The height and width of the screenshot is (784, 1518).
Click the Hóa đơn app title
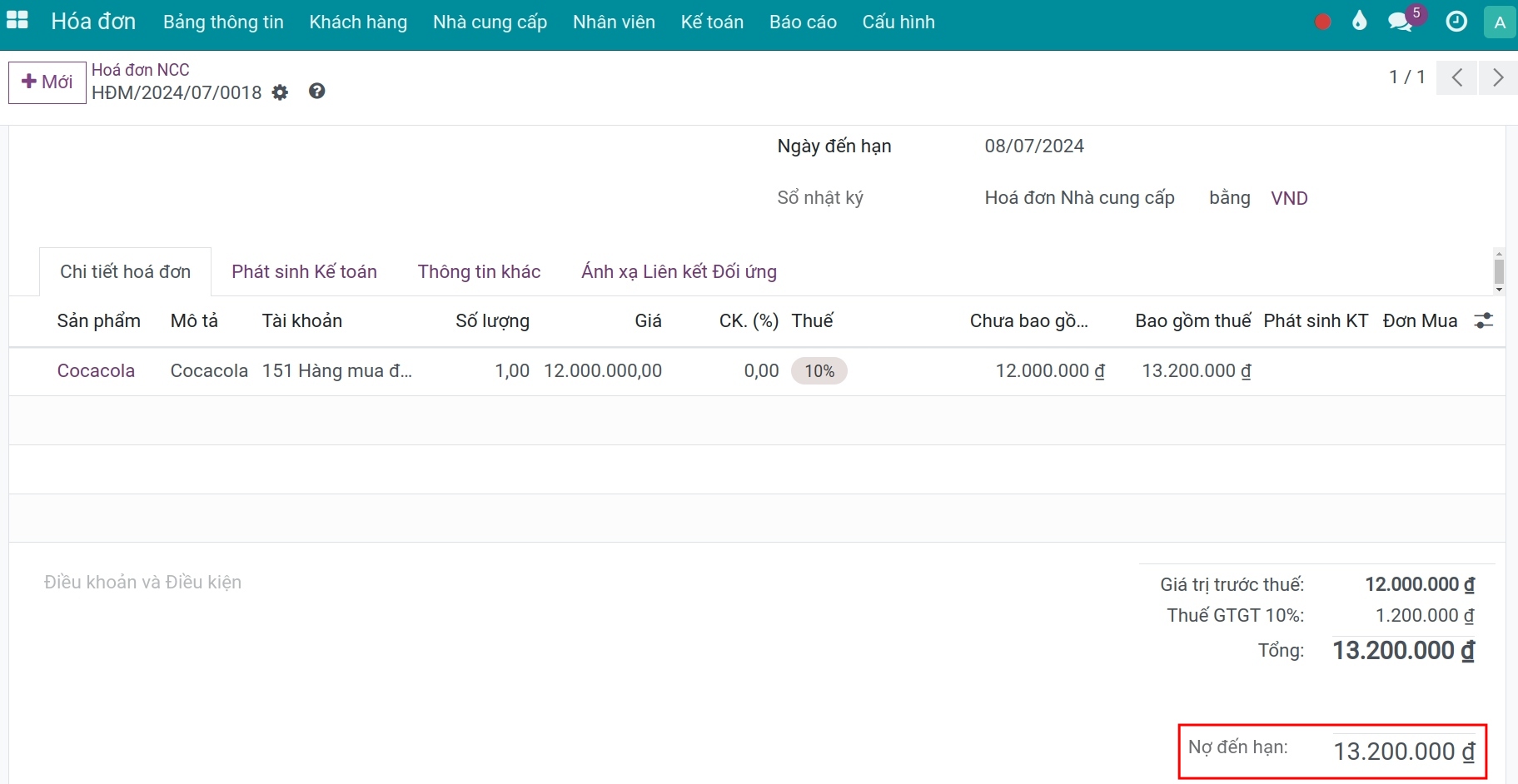point(93,22)
